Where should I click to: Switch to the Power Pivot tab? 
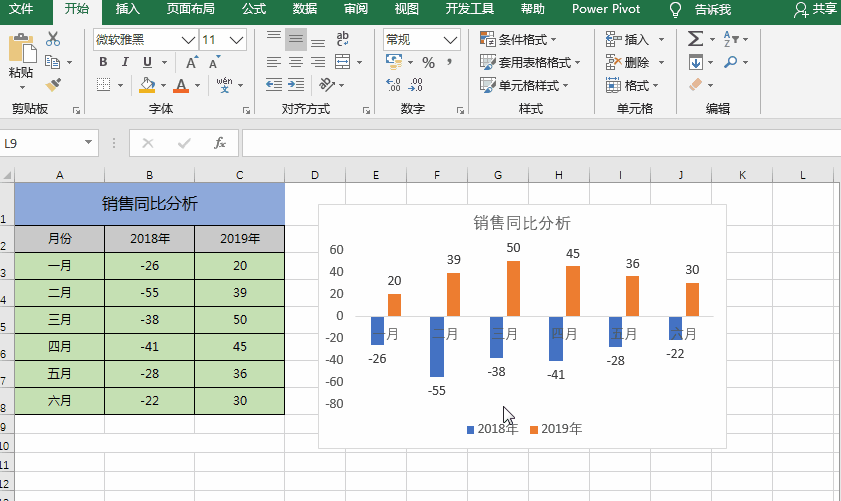point(606,9)
